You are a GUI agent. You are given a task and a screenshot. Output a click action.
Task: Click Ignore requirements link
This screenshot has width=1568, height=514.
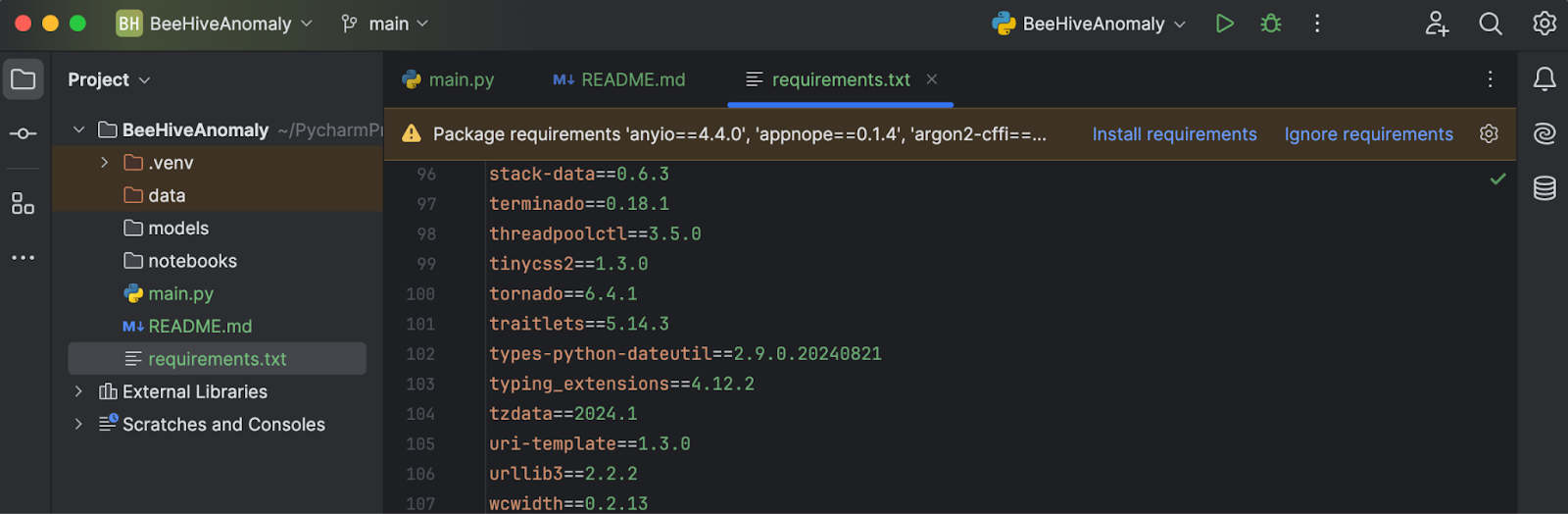[x=1368, y=134]
